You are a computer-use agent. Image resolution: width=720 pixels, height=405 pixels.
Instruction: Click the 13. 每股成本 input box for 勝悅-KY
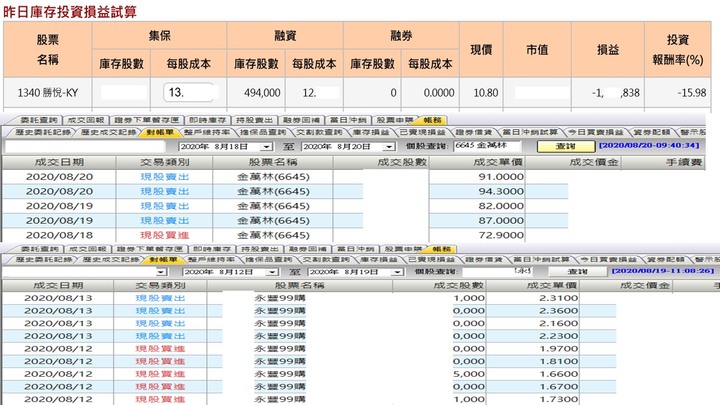(x=189, y=92)
